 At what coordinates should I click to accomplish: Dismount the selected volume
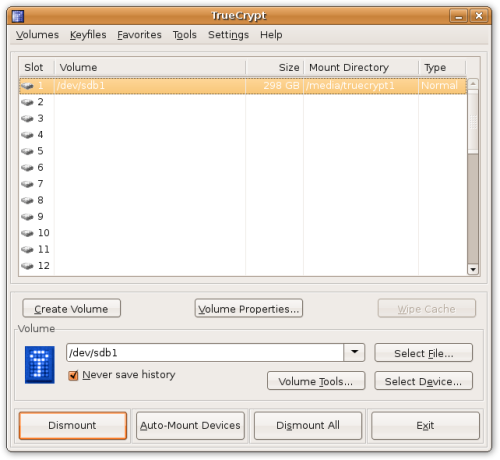(73, 425)
